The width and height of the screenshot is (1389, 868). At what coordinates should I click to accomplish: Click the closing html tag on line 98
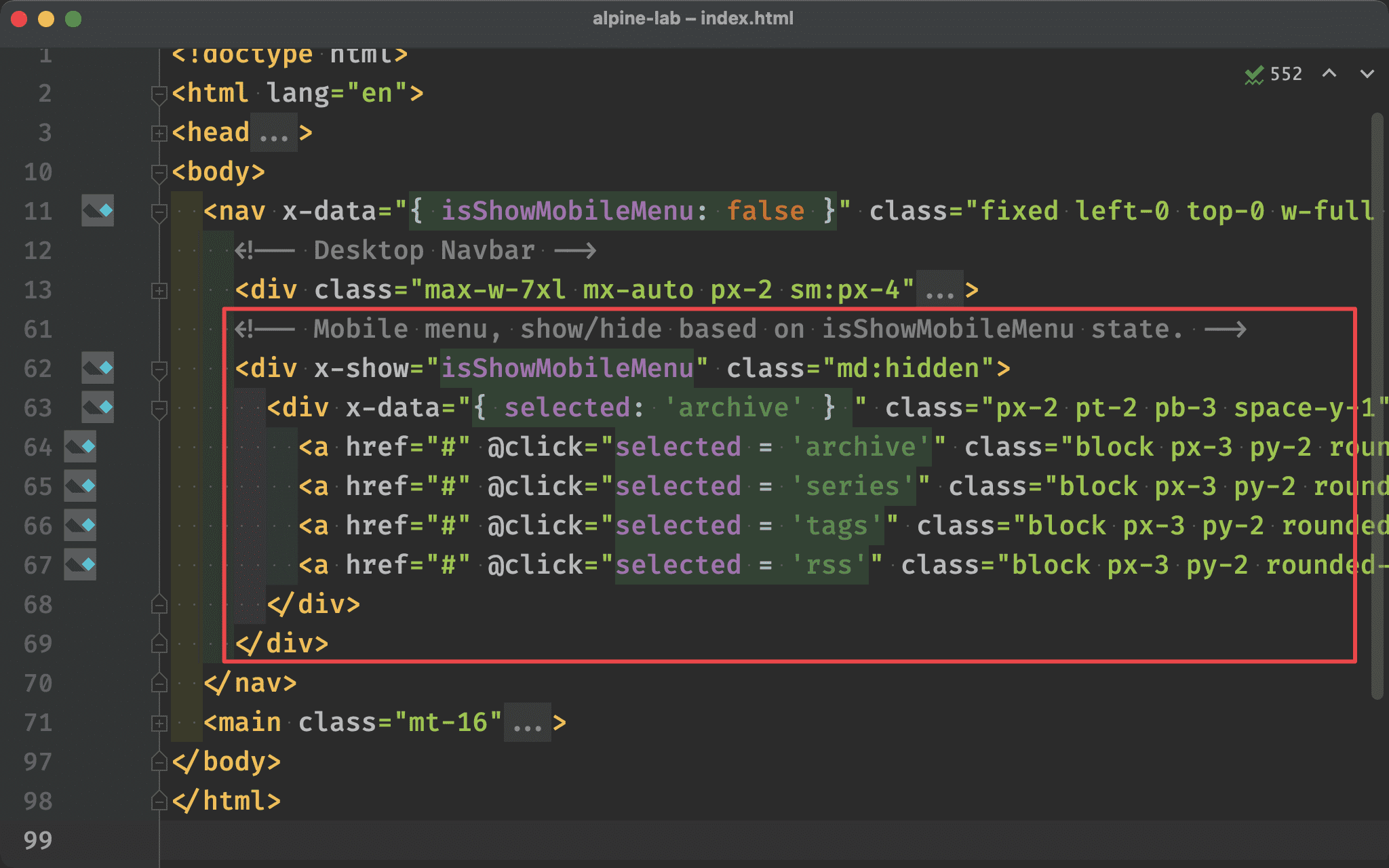[227, 801]
